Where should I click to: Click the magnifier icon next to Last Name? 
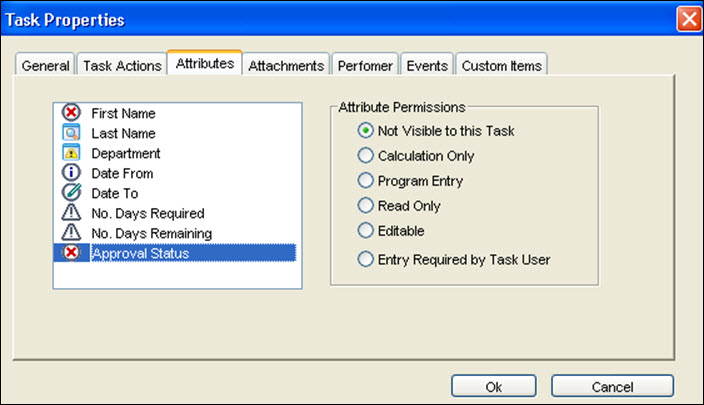[71, 132]
